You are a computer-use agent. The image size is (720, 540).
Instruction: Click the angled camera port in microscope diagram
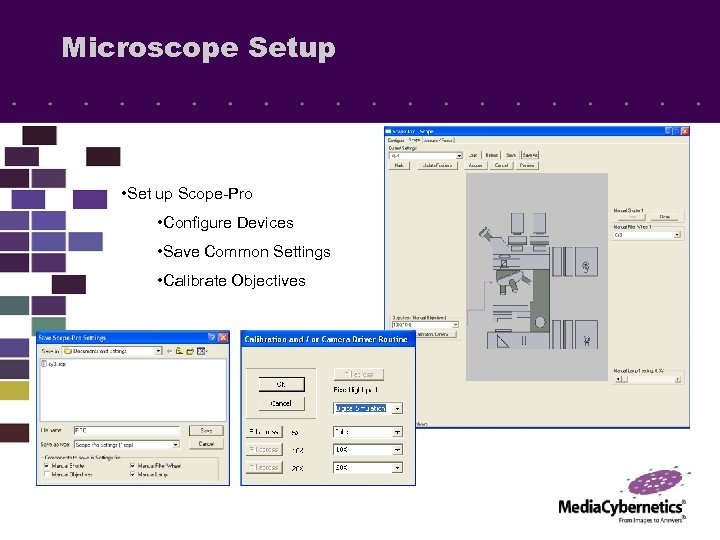click(x=487, y=233)
